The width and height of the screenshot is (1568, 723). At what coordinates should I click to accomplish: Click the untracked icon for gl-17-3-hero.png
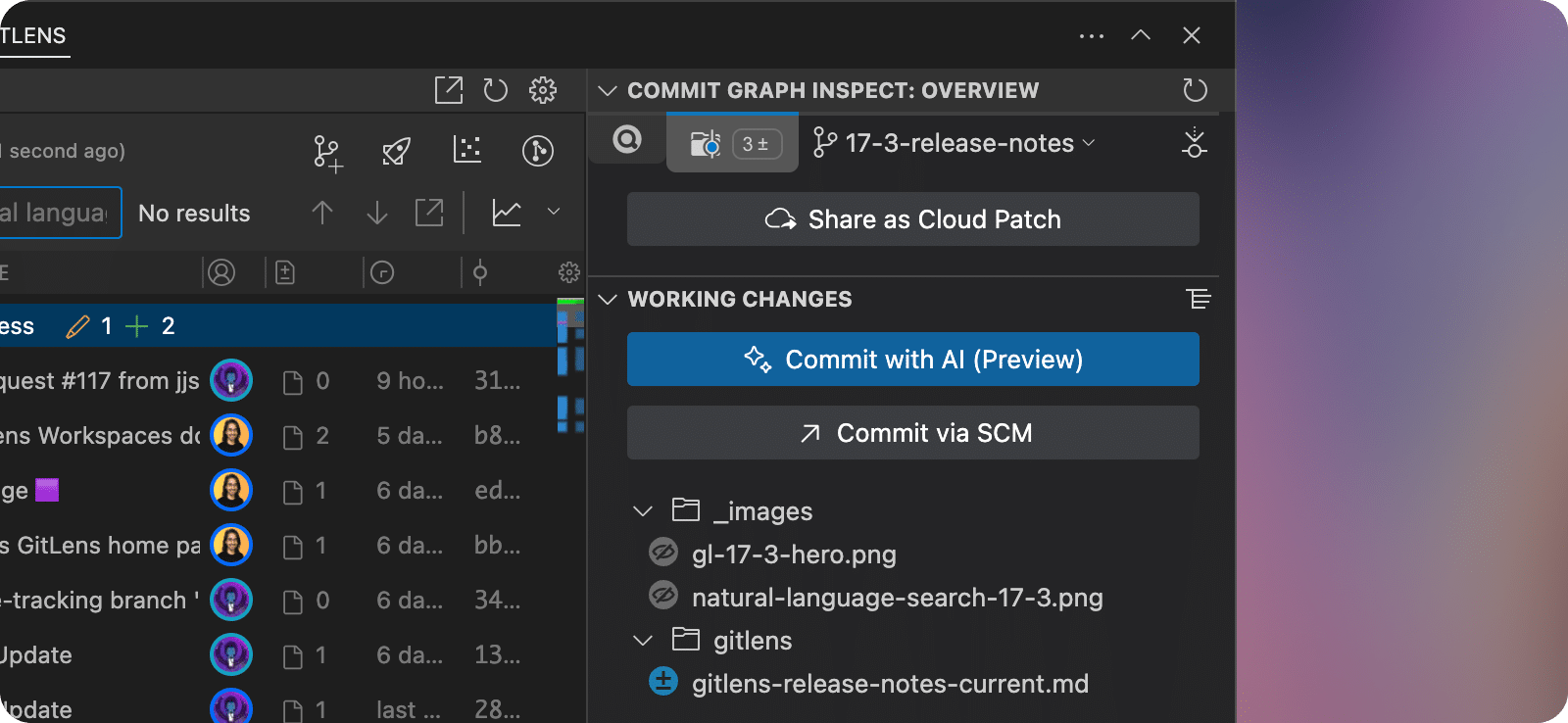click(663, 553)
